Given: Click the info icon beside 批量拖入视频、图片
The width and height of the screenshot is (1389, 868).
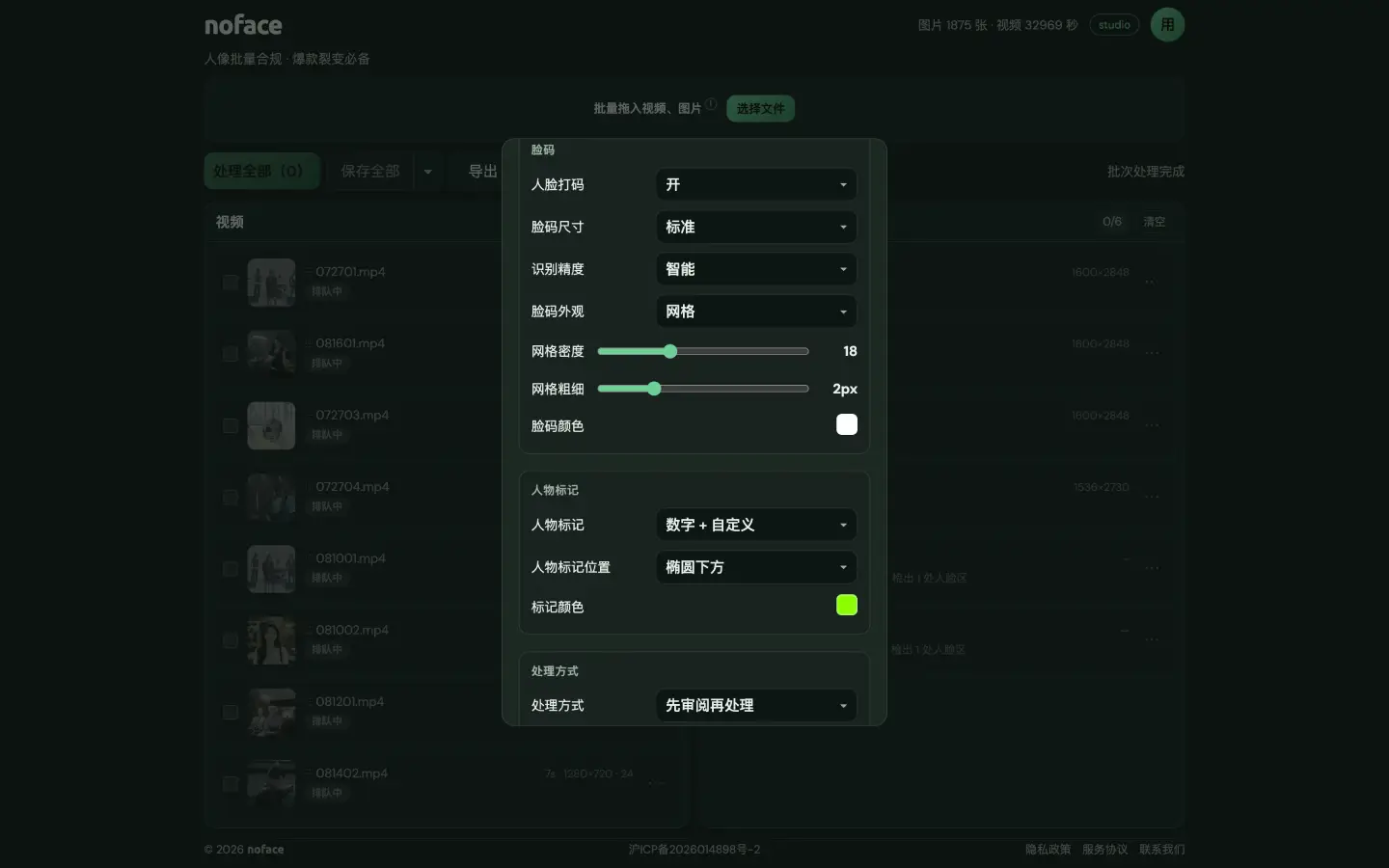Looking at the screenshot, I should (711, 104).
